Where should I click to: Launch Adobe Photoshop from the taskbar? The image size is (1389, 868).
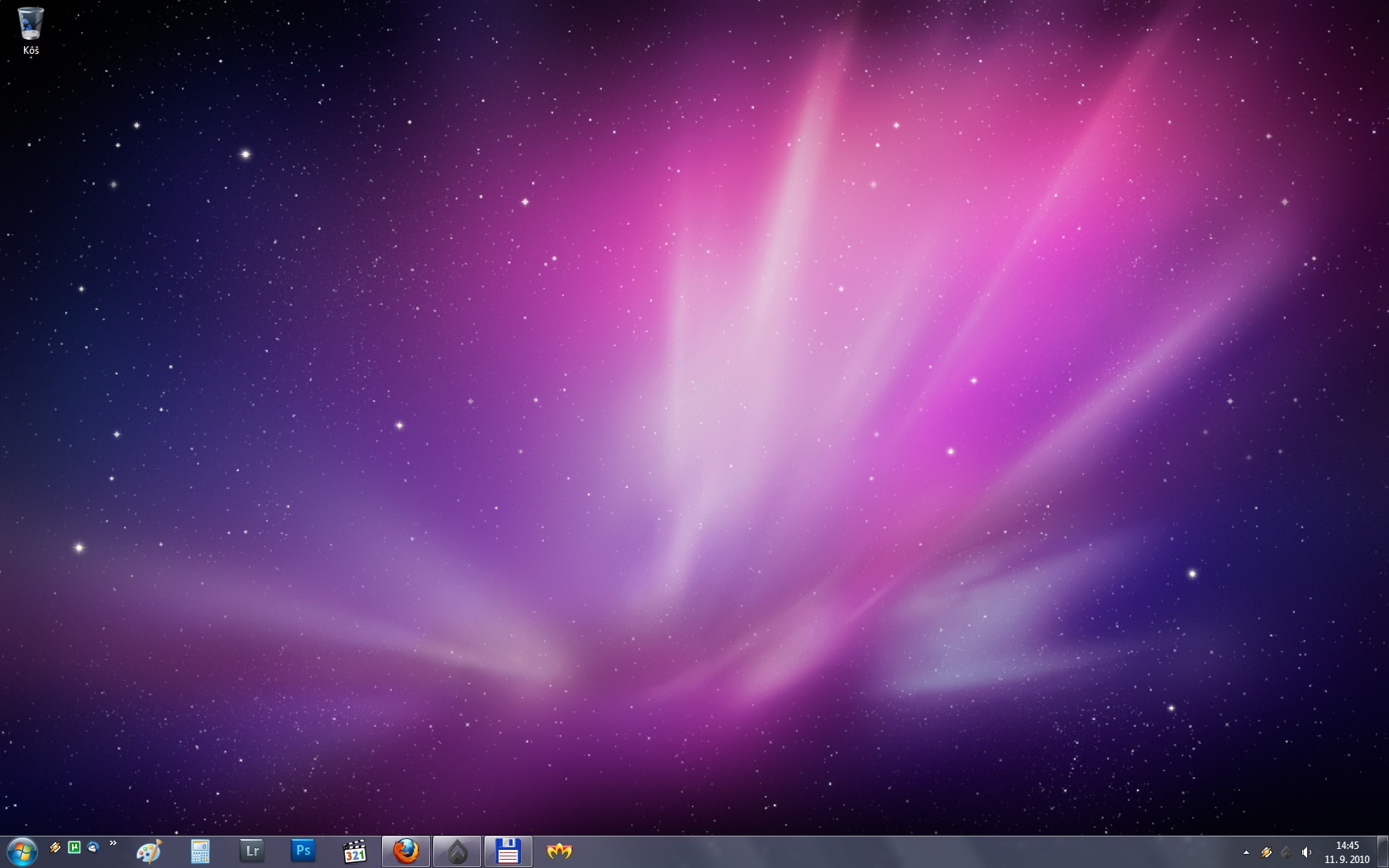tap(303, 851)
